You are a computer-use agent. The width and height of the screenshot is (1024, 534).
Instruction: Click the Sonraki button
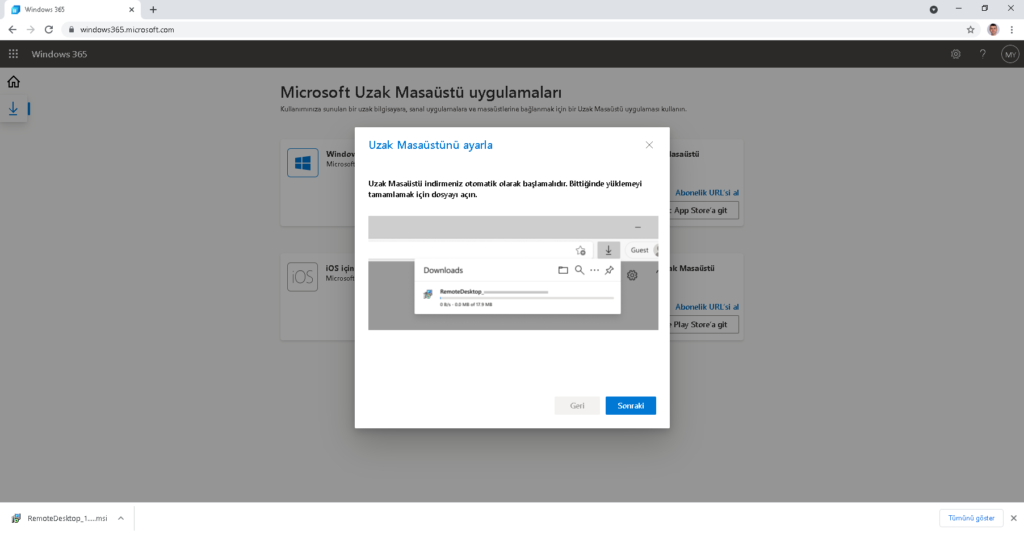click(630, 405)
